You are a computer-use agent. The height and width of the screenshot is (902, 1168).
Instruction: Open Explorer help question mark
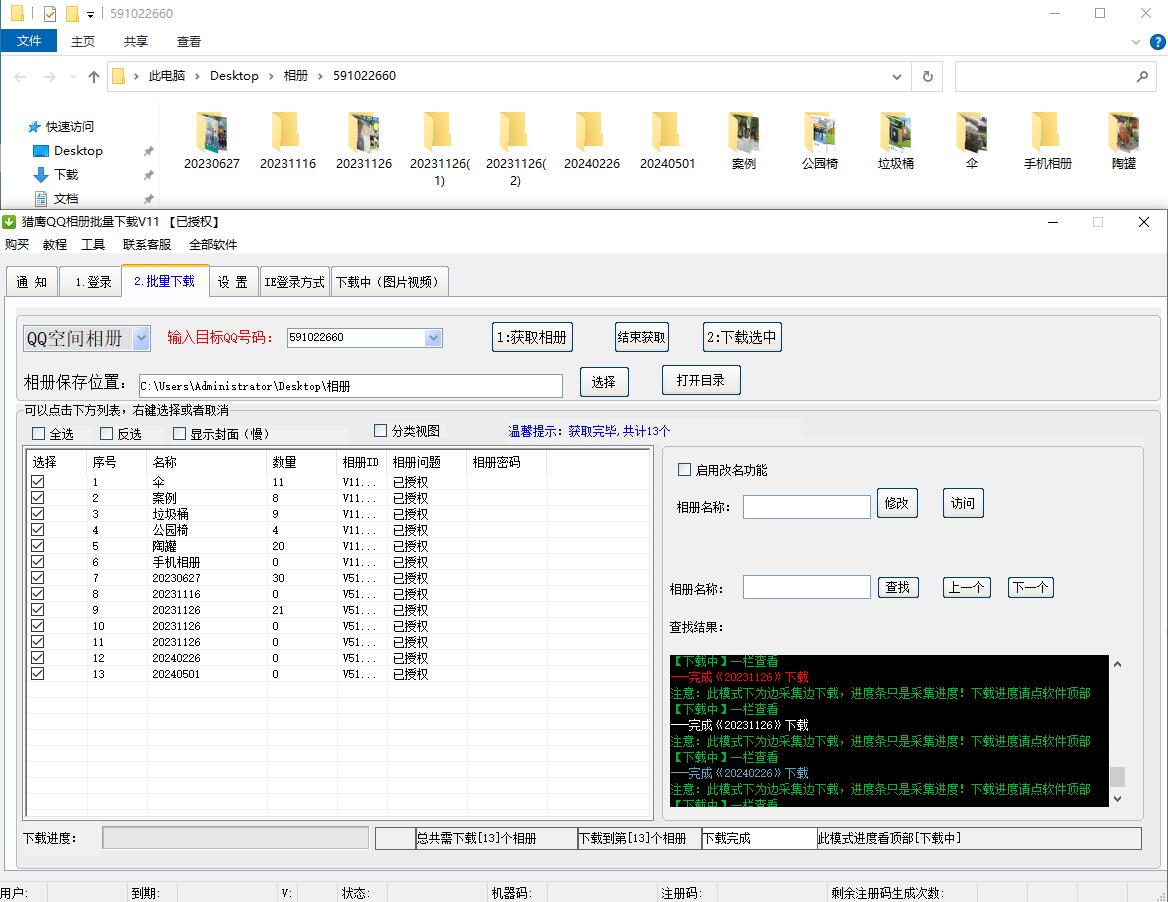click(1158, 42)
